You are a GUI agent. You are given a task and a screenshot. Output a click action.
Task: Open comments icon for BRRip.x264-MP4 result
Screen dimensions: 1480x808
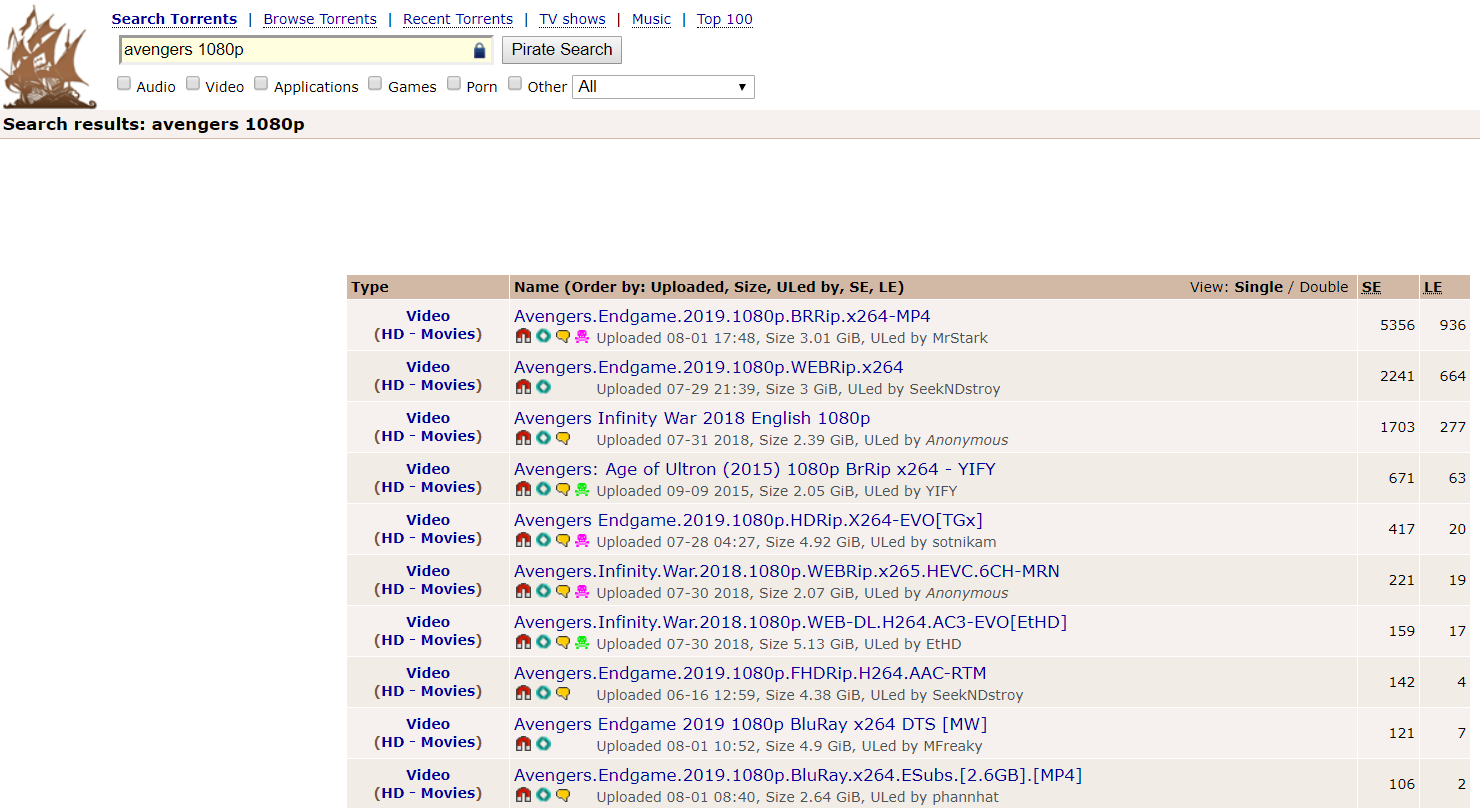(x=563, y=337)
